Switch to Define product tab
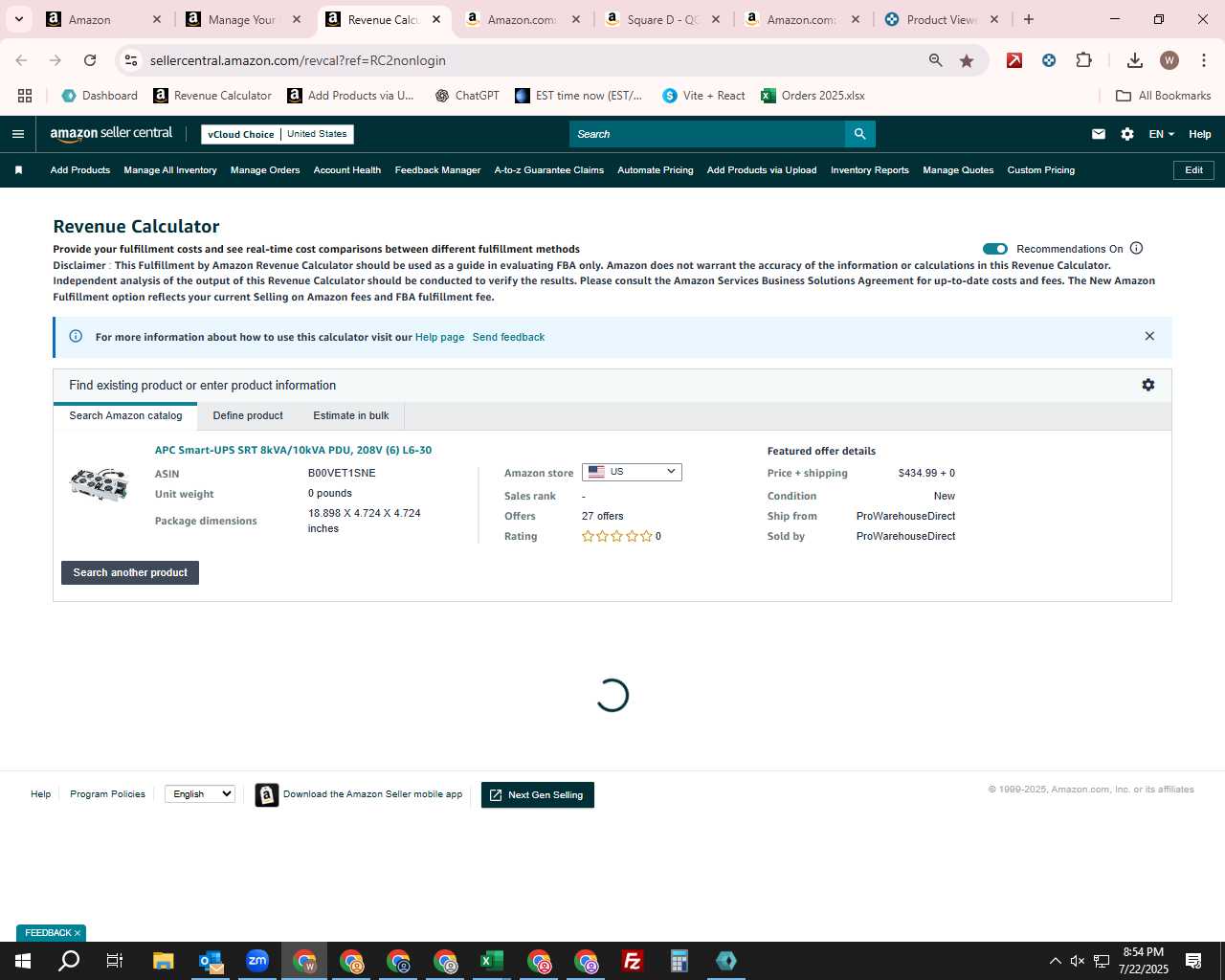Viewport: 1225px width, 980px height. point(248,415)
